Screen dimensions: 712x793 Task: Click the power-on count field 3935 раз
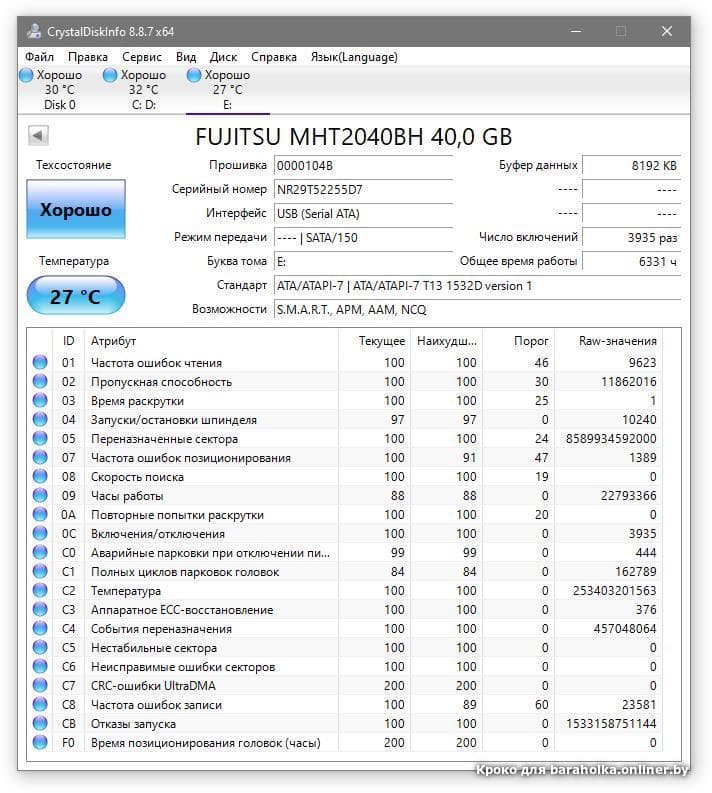[x=632, y=238]
